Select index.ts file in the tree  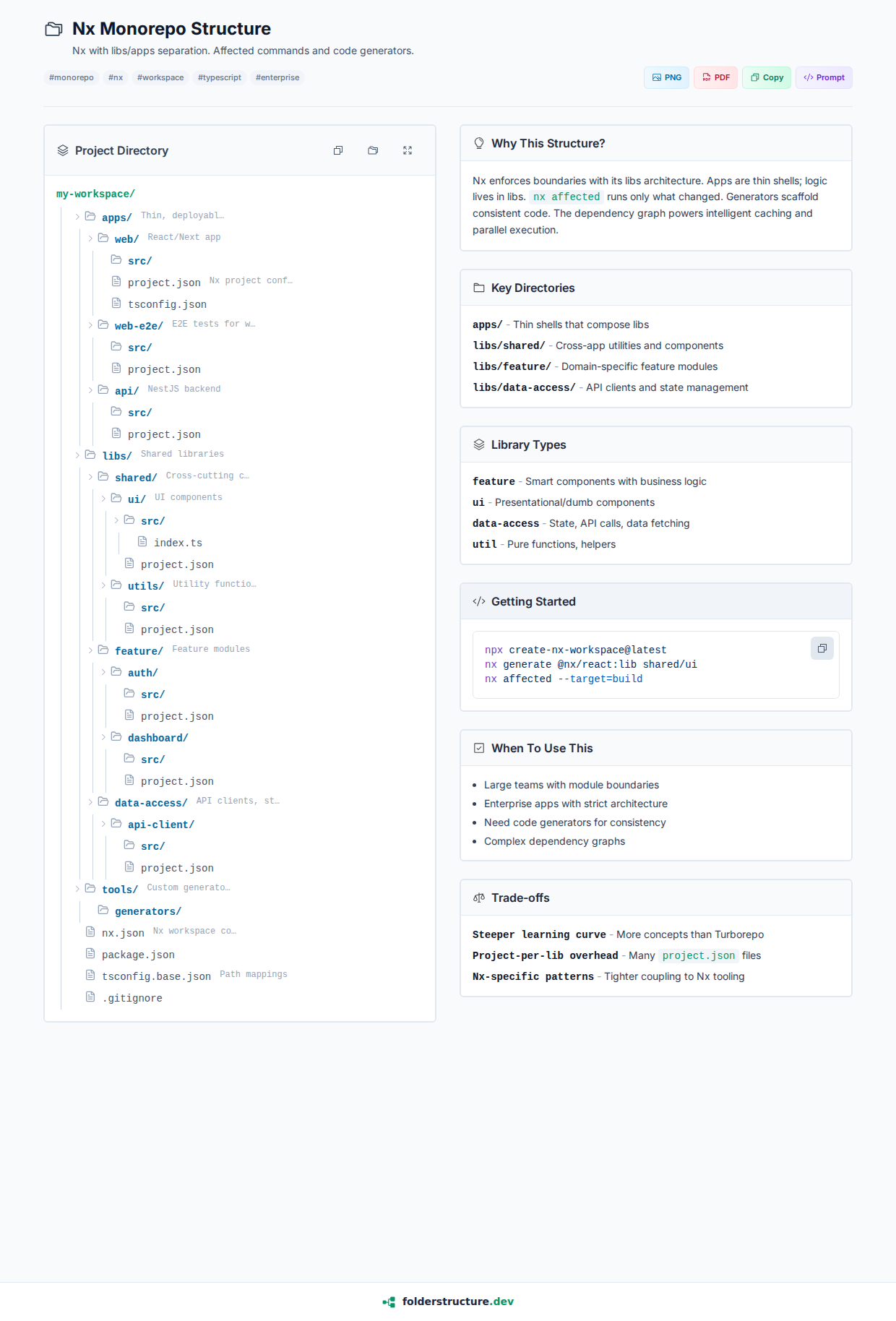coord(178,543)
